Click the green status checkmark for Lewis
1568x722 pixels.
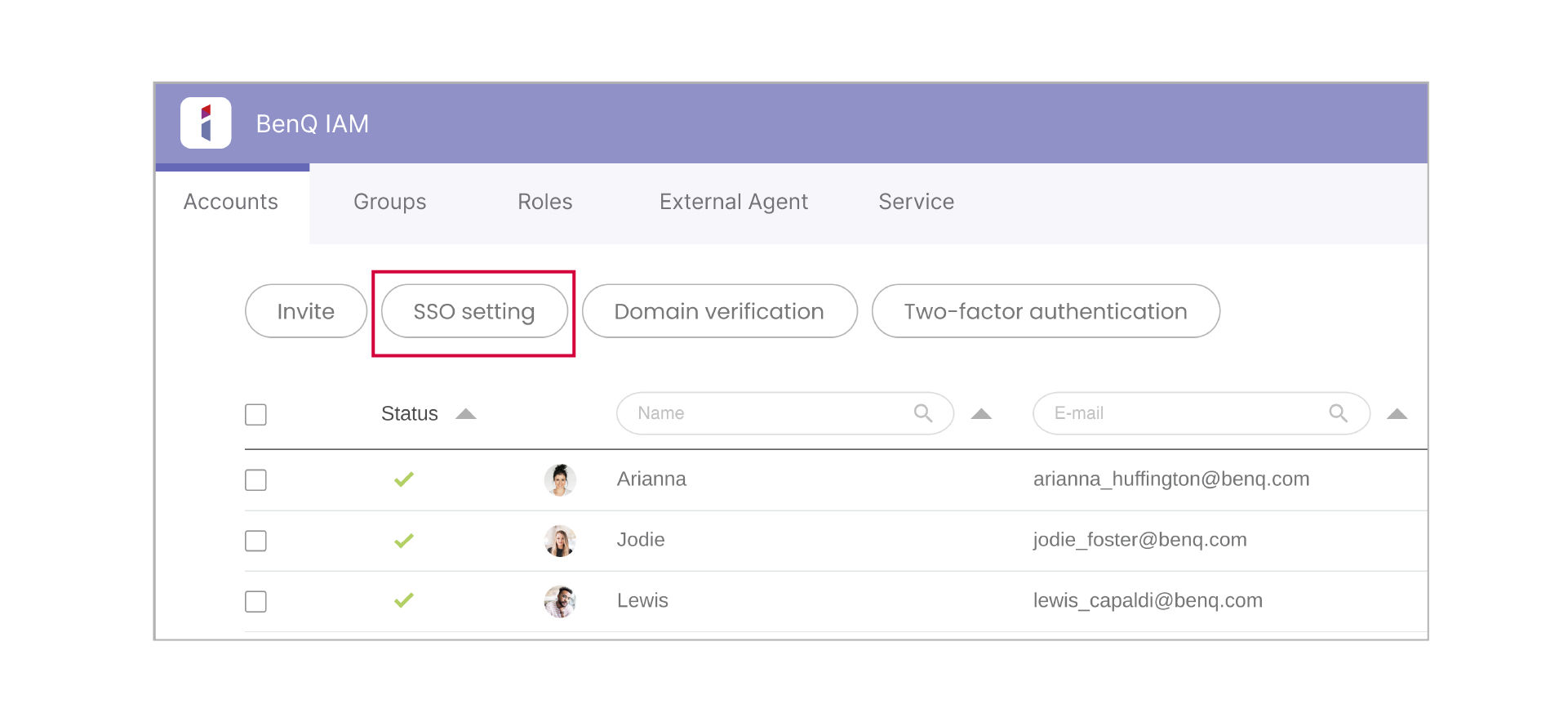point(404,601)
